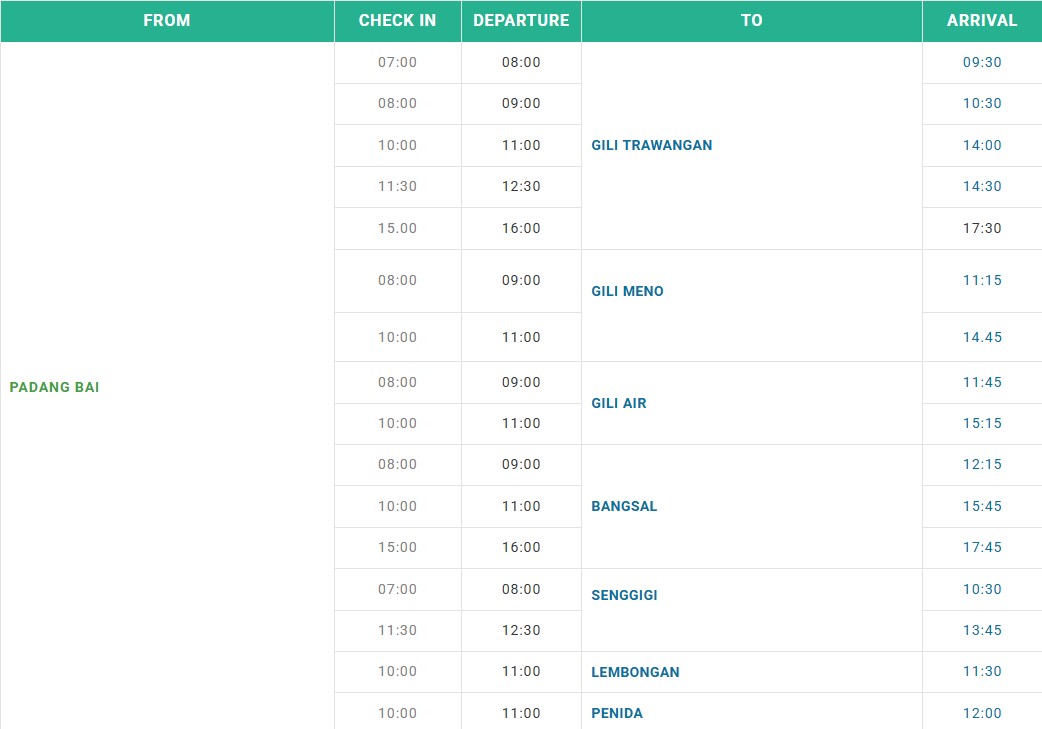Select the PENIDA destination link
Viewport: 1042px width, 729px height.
617,713
